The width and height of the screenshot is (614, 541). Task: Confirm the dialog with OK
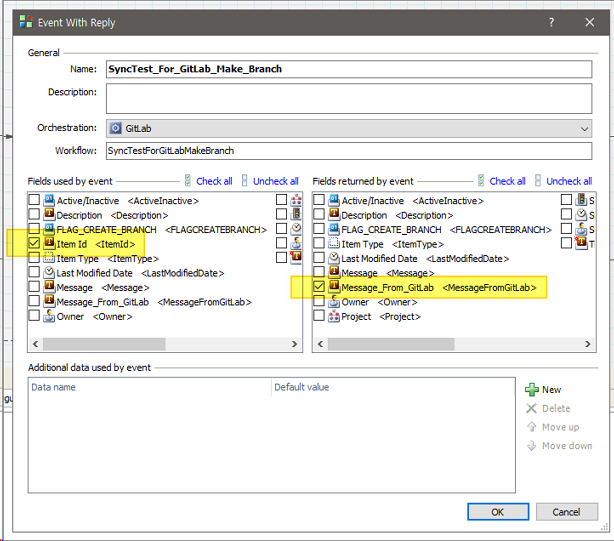coord(498,512)
